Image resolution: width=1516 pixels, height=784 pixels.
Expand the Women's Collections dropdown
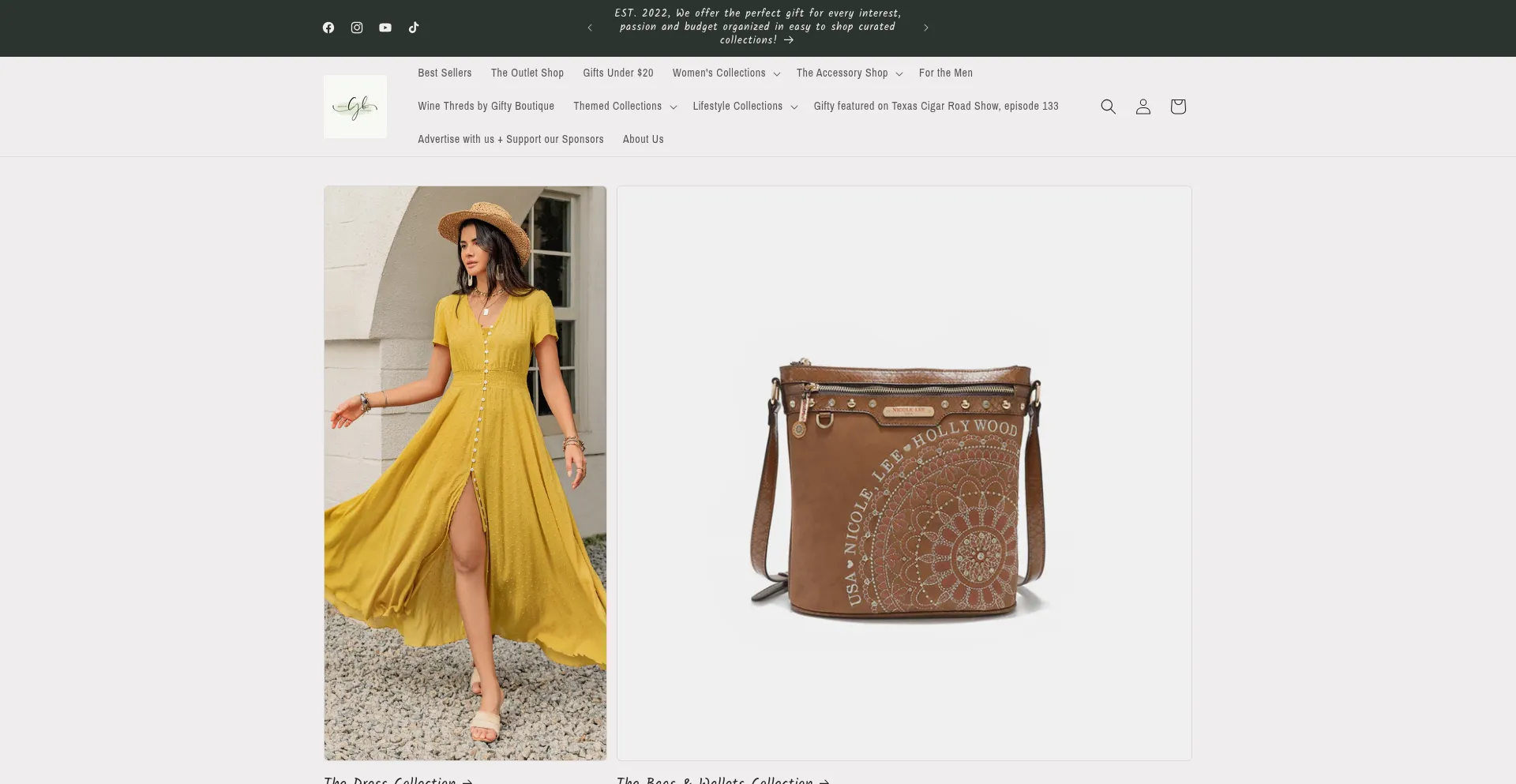[726, 73]
